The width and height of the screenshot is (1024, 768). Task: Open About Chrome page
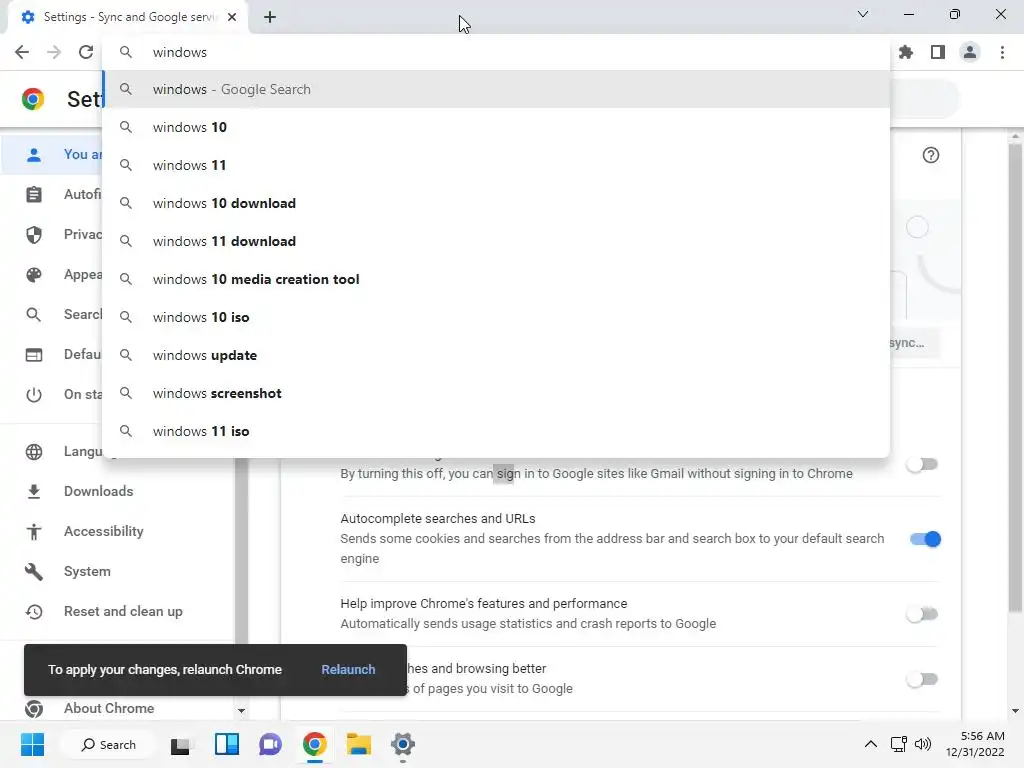pyautogui.click(x=109, y=709)
